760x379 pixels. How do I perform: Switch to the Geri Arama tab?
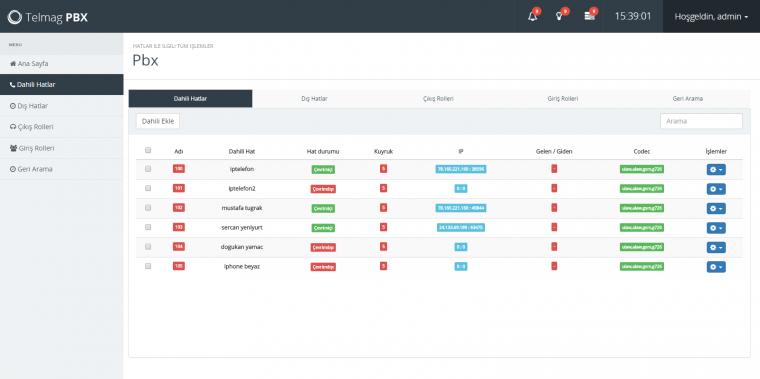[687, 98]
